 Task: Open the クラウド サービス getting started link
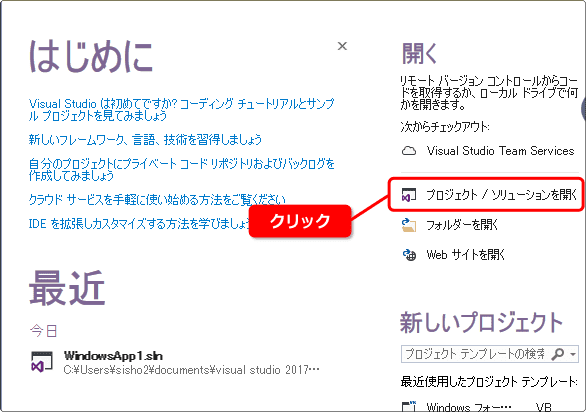[x=157, y=200]
